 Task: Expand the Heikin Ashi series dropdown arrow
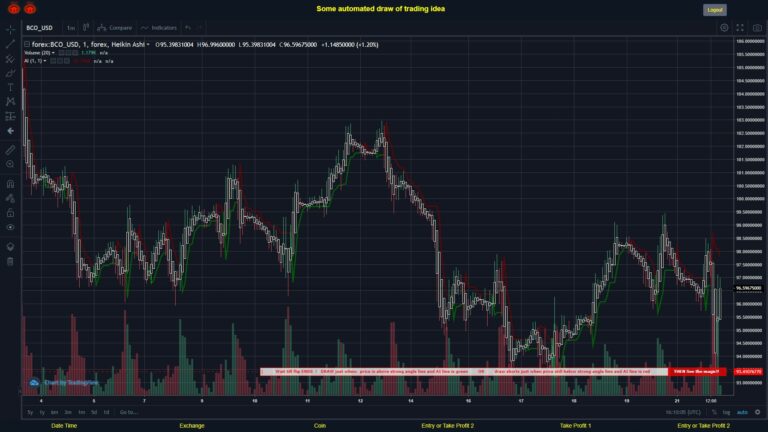[x=148, y=45]
